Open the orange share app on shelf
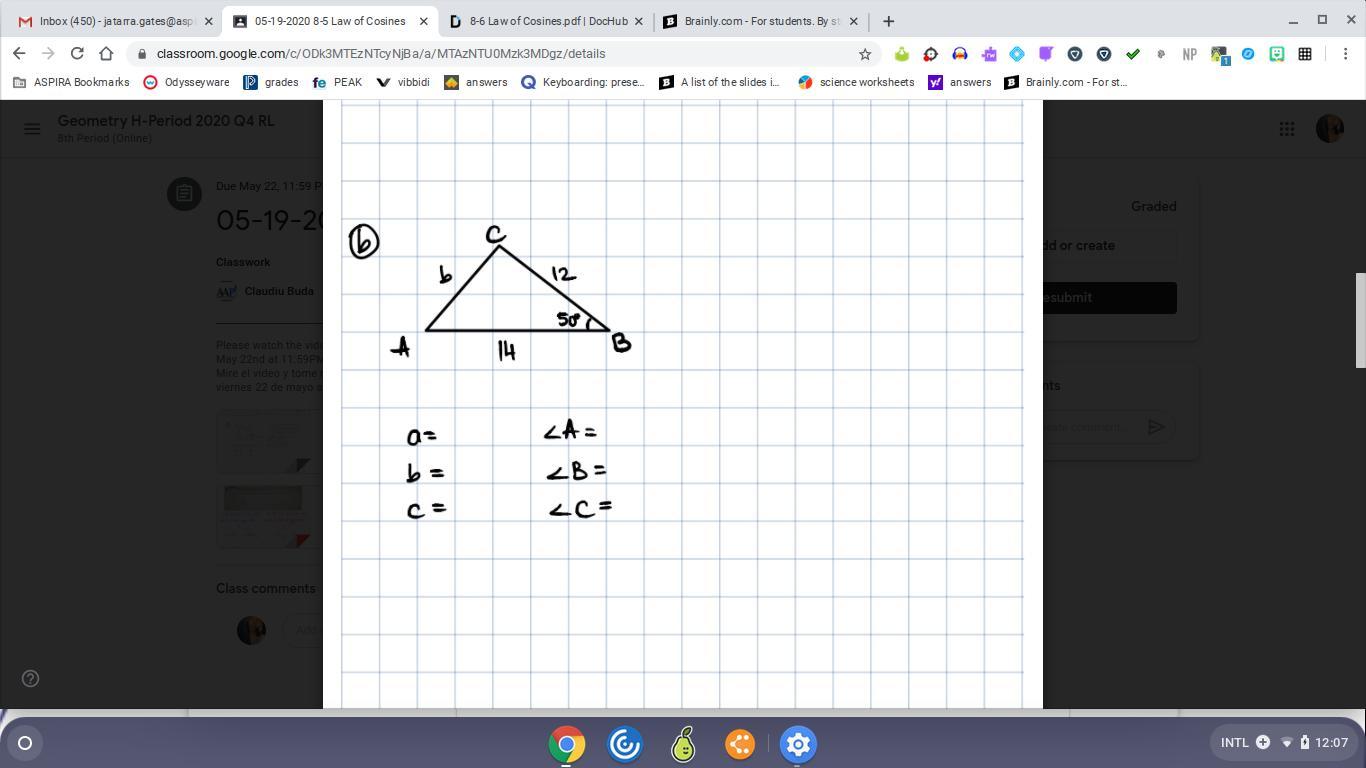Image resolution: width=1366 pixels, height=768 pixels. tap(740, 744)
